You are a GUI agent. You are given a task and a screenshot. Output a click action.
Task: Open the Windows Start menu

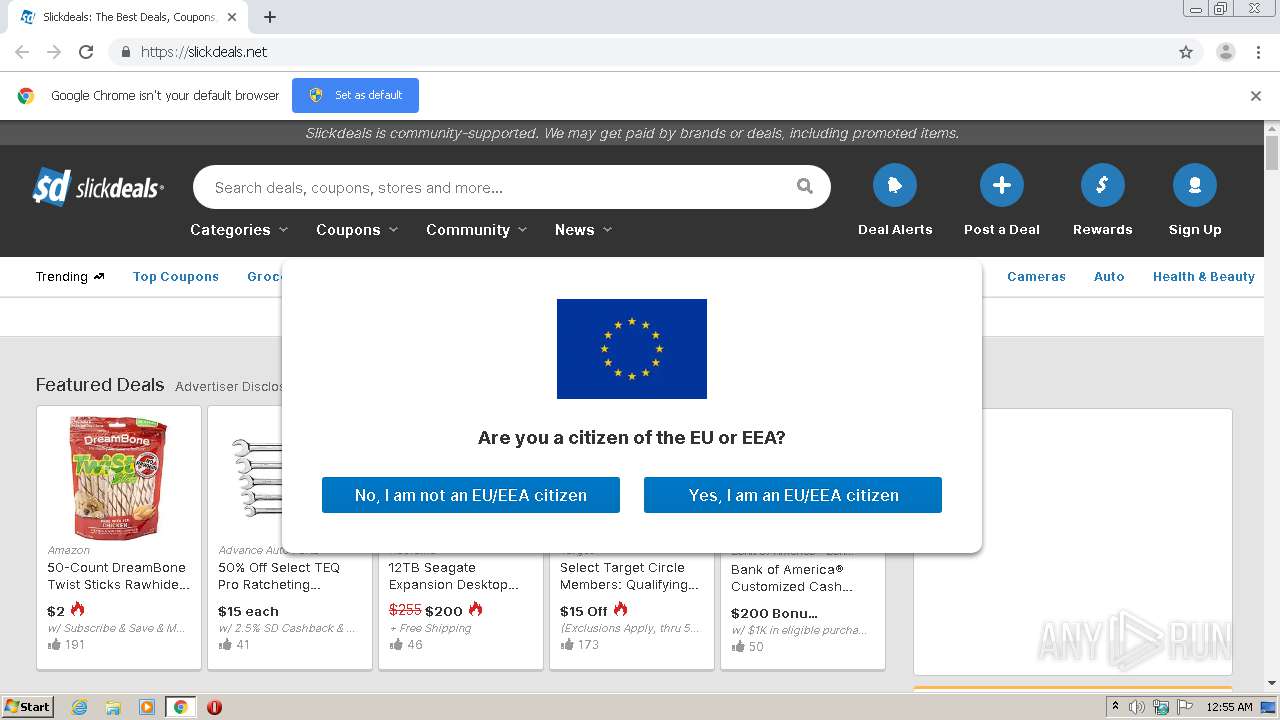click(x=27, y=707)
